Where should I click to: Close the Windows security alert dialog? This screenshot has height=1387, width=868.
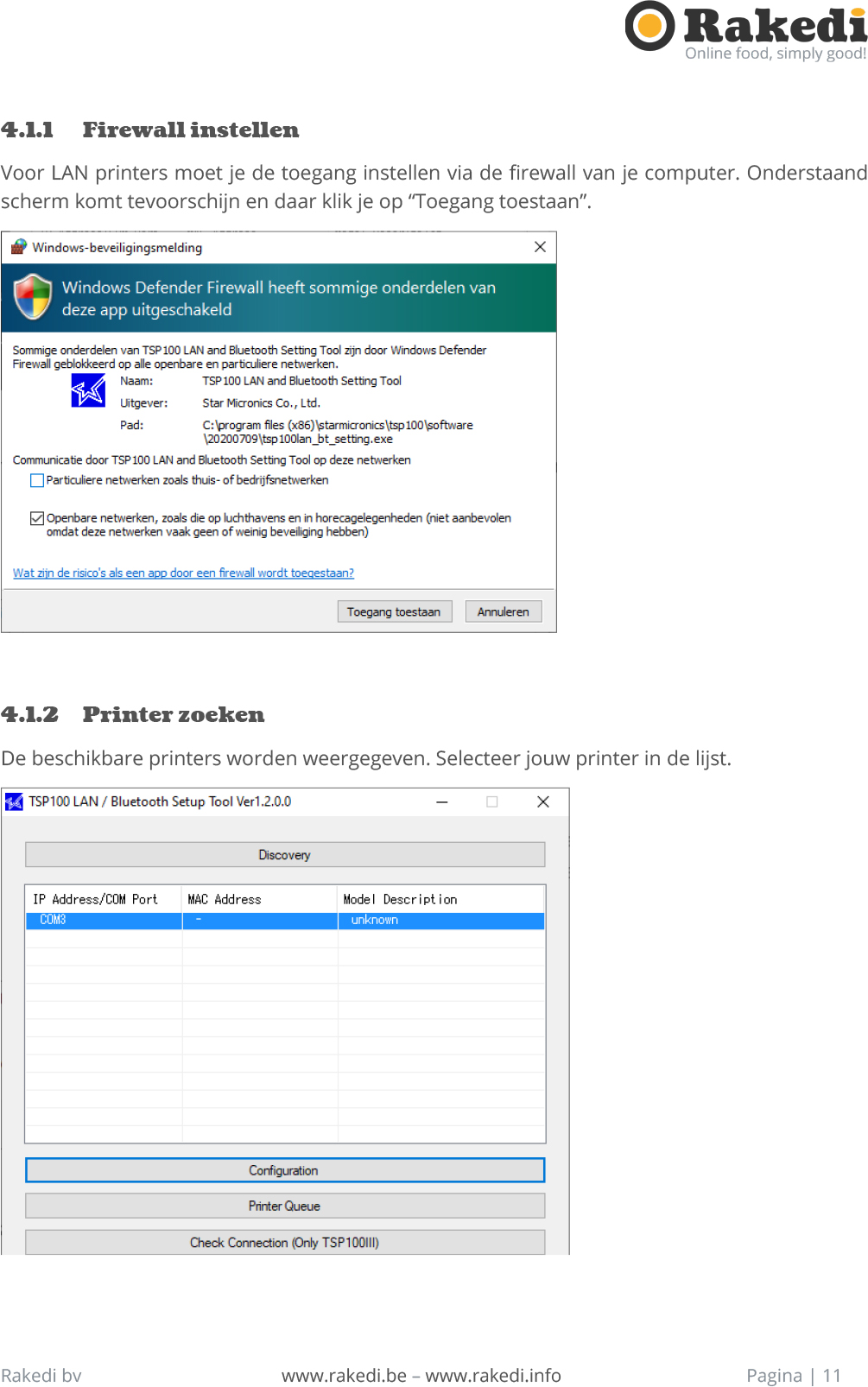(x=540, y=247)
